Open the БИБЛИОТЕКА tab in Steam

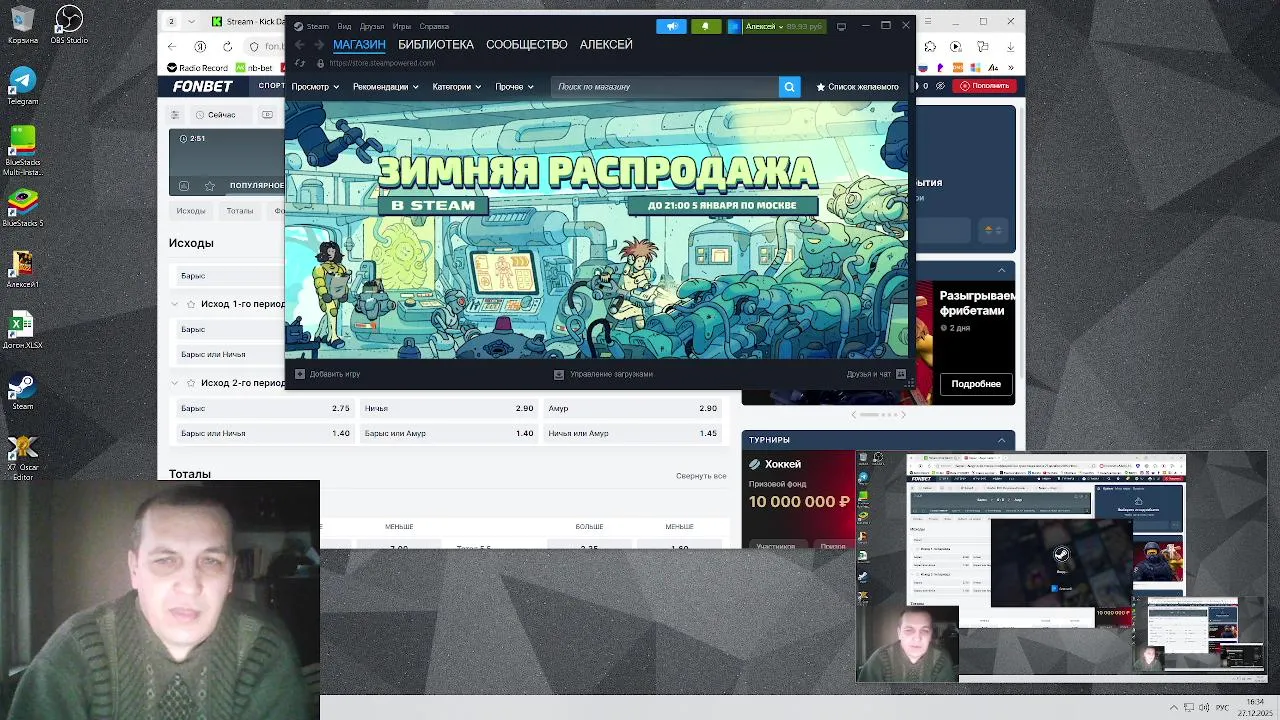pyautogui.click(x=436, y=45)
